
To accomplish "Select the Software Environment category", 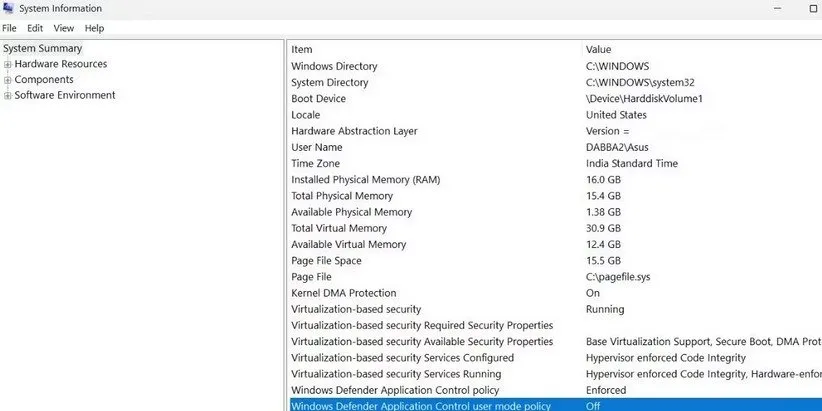I will click(65, 96).
